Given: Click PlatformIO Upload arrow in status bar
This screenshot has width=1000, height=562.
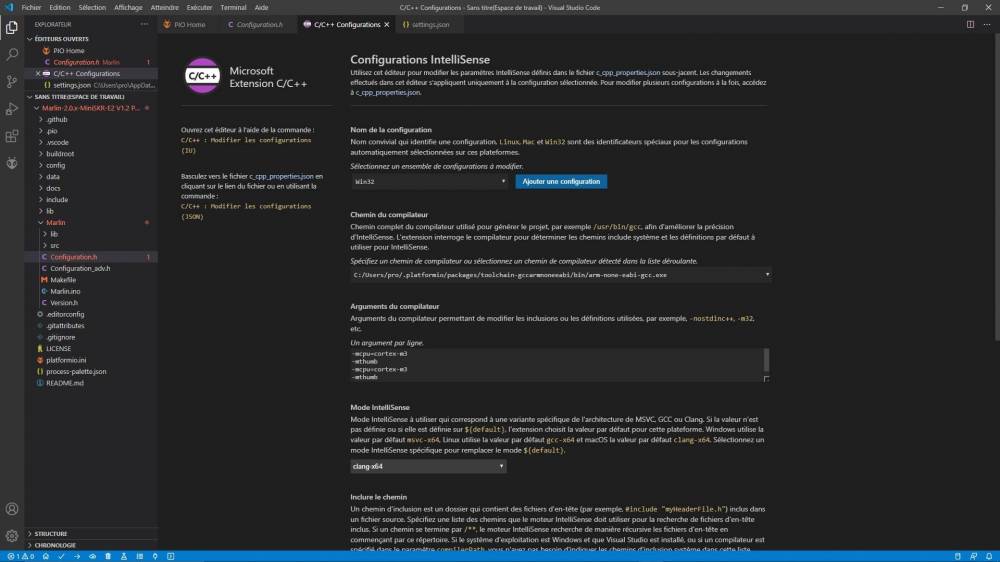Looking at the screenshot, I should tap(77, 556).
